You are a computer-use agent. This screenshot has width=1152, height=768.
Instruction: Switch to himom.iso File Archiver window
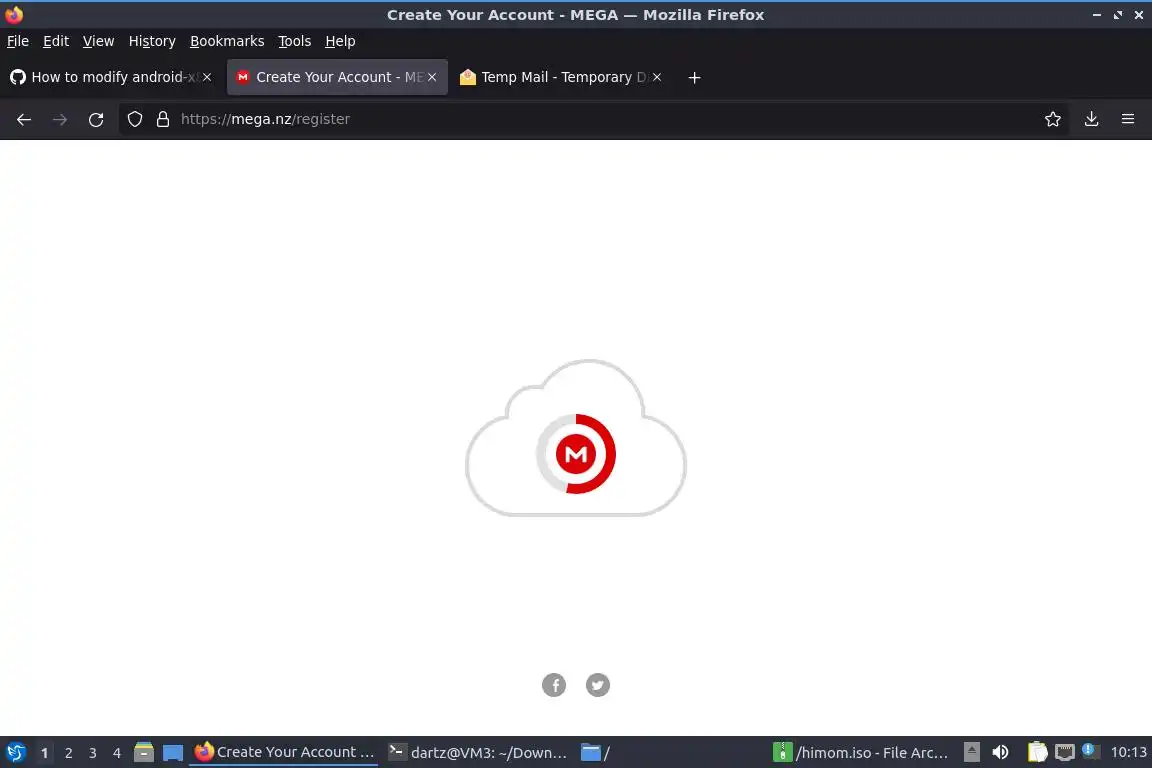pos(861,753)
